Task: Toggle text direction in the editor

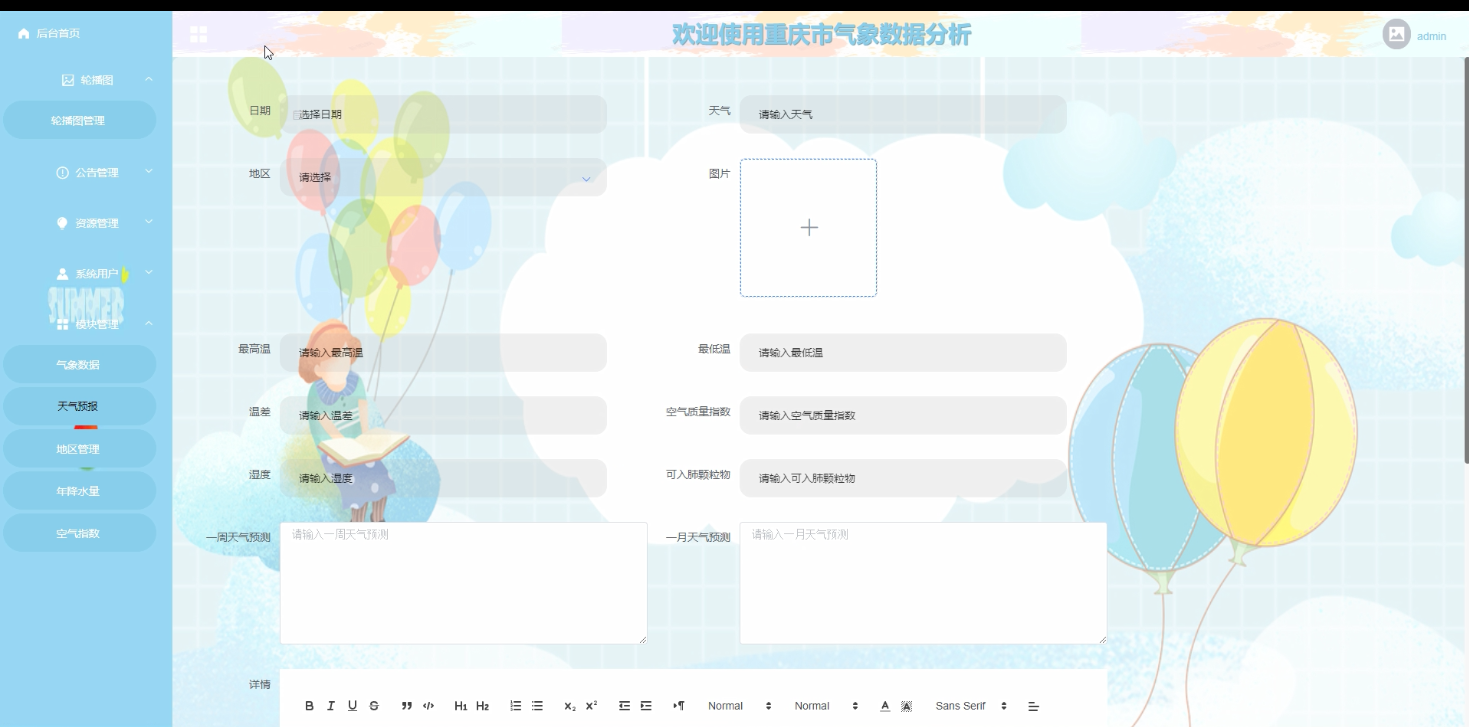Action: point(679,706)
